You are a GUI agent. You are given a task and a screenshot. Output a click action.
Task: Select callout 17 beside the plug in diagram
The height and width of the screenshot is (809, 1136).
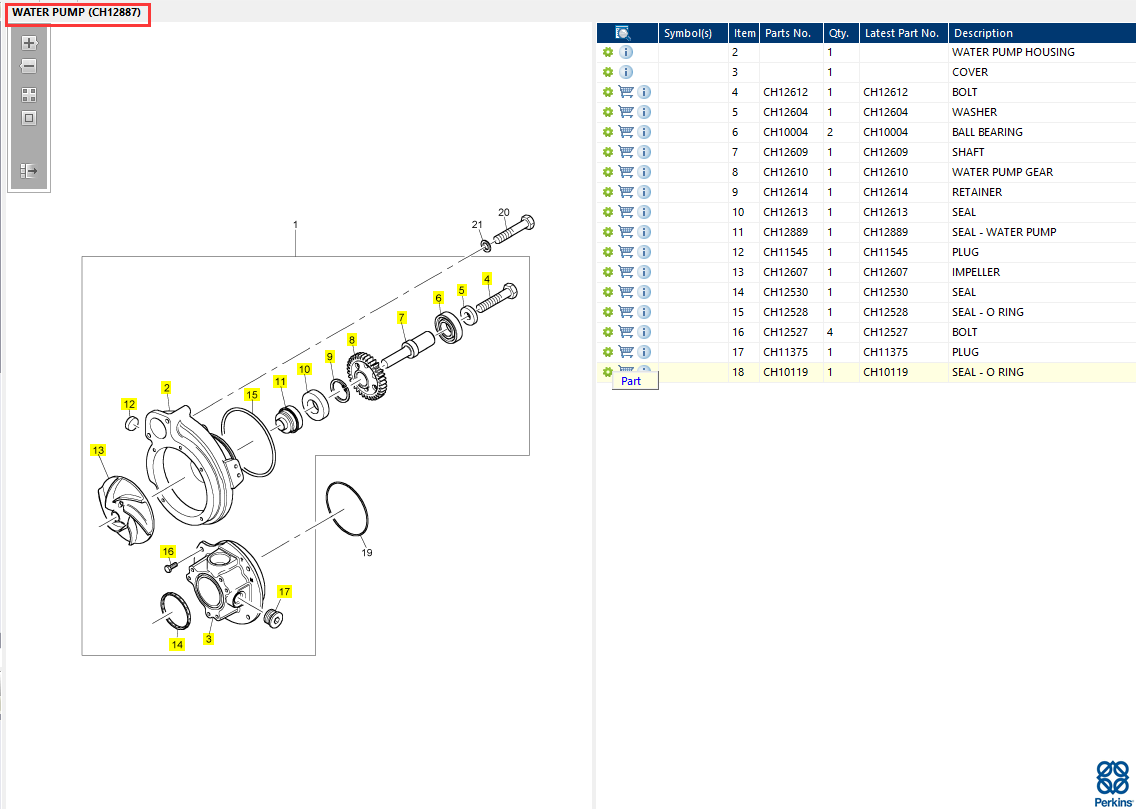click(x=285, y=592)
